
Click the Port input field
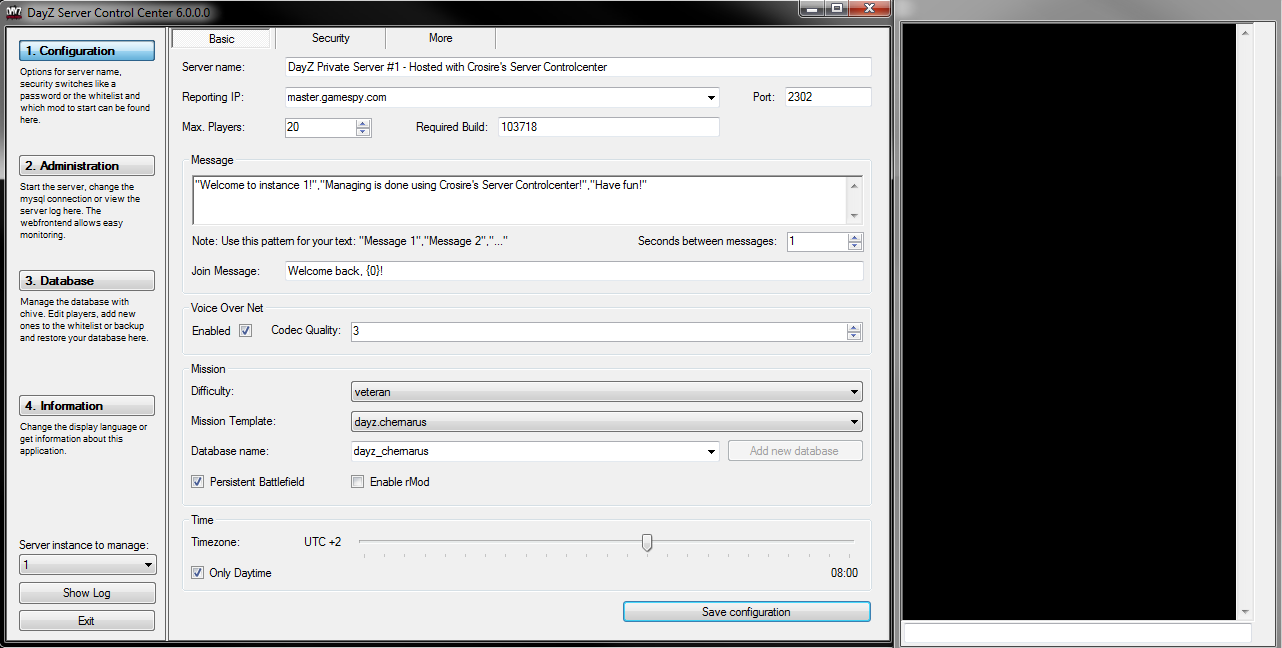(x=828, y=98)
